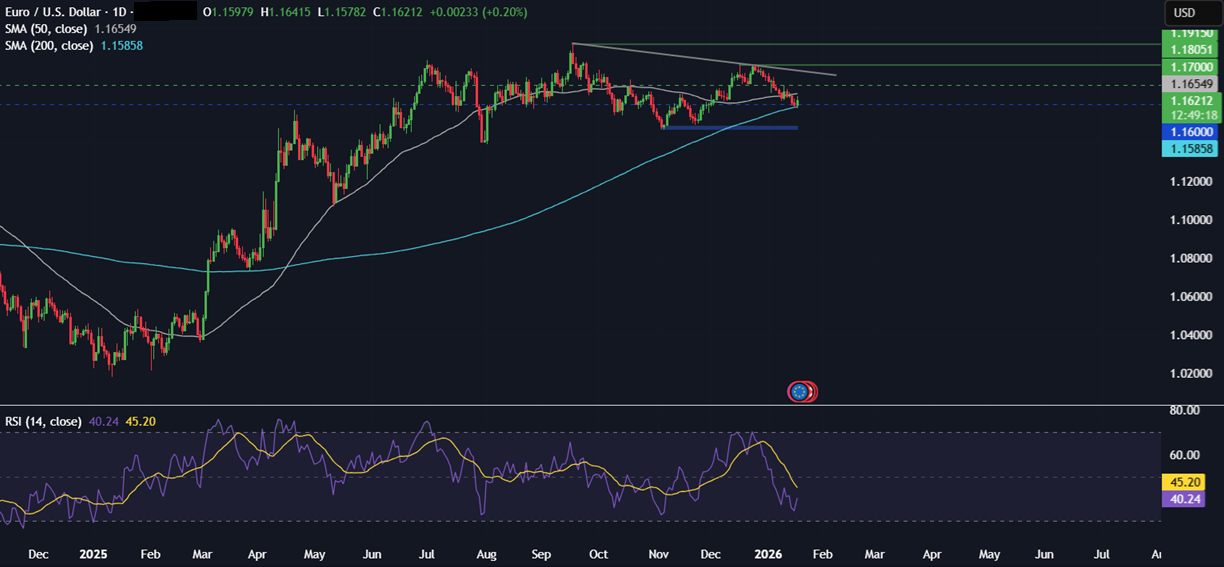The width and height of the screenshot is (1224, 567).
Task: Open the USD currency dropdown
Action: [1184, 13]
